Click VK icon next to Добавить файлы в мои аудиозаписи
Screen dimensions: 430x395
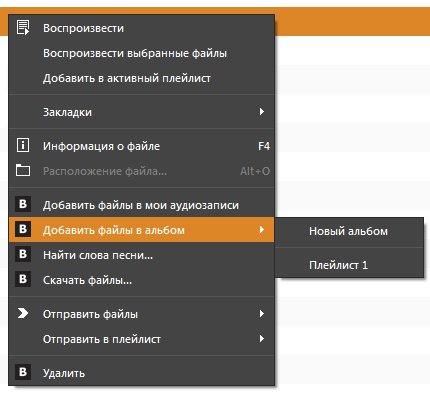[23, 204]
